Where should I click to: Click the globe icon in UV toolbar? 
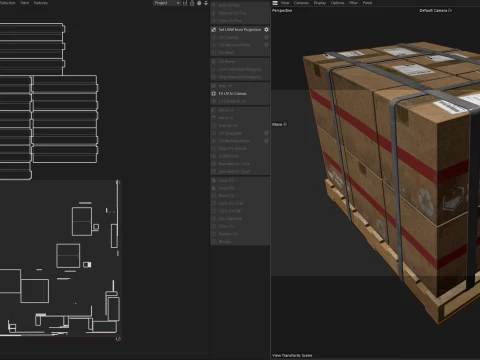(199, 3)
